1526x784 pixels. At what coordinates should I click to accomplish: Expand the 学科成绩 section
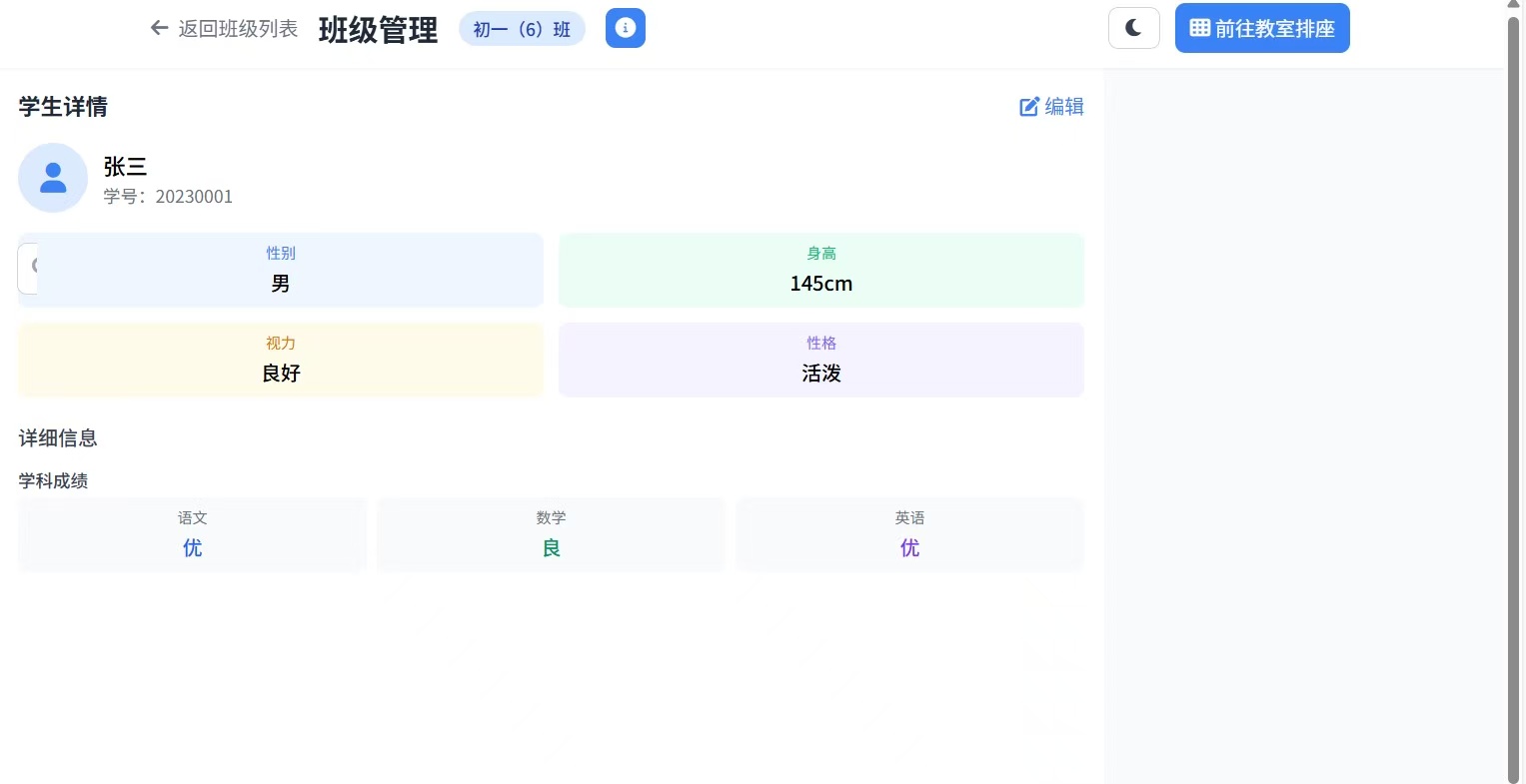click(x=53, y=480)
